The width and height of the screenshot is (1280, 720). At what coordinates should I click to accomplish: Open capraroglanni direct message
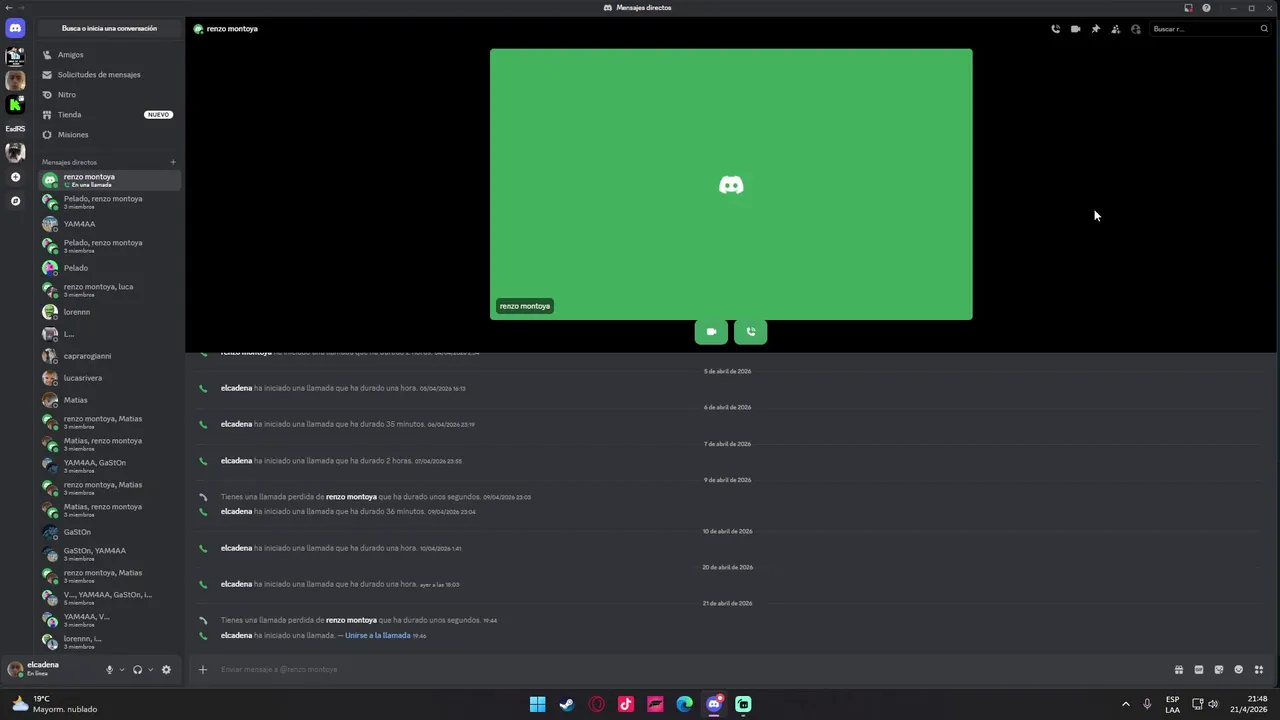tap(110, 356)
